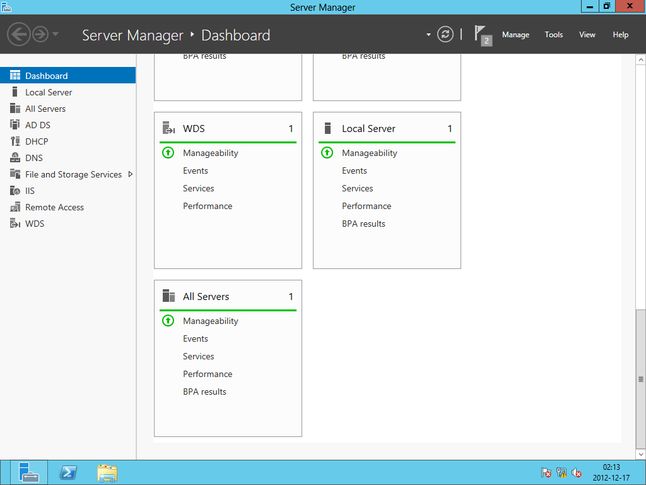646x485 pixels.
Task: Click the Local Server icon in sidebar
Action: [x=15, y=91]
